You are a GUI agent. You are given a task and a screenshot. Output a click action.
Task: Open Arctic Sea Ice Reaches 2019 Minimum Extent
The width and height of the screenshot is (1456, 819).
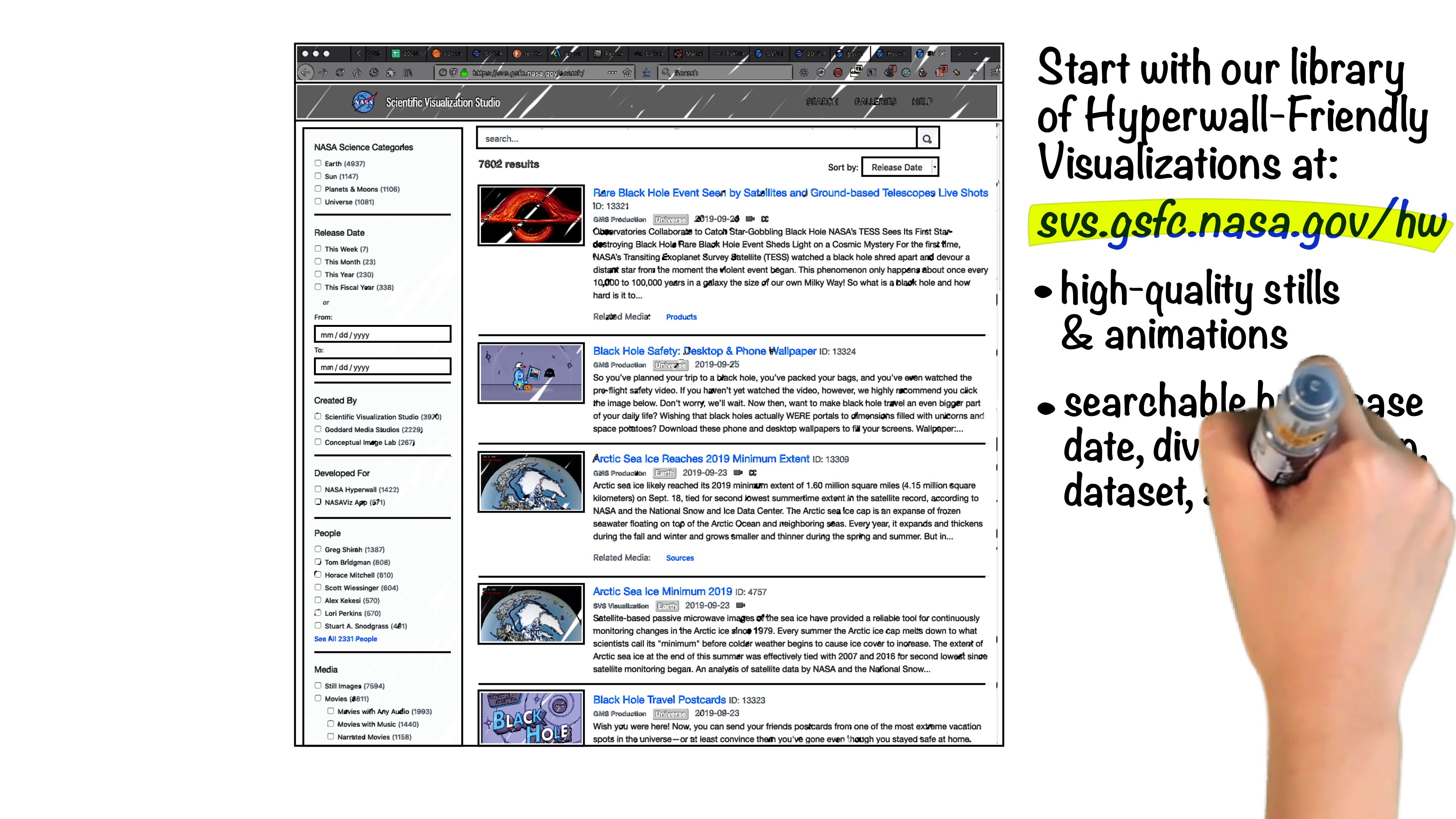[701, 458]
